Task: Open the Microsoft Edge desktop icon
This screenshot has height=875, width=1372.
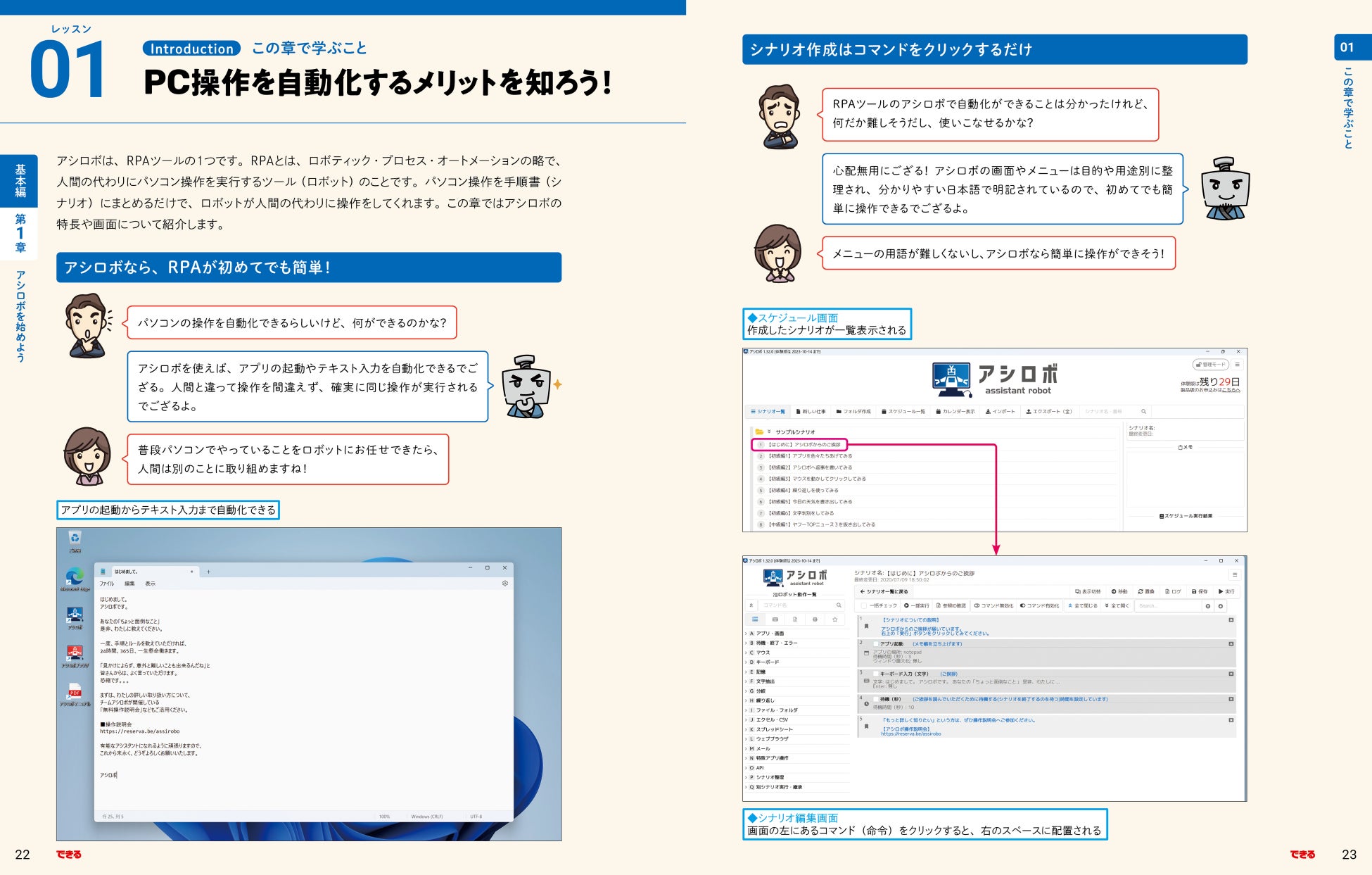Action: coord(75,577)
